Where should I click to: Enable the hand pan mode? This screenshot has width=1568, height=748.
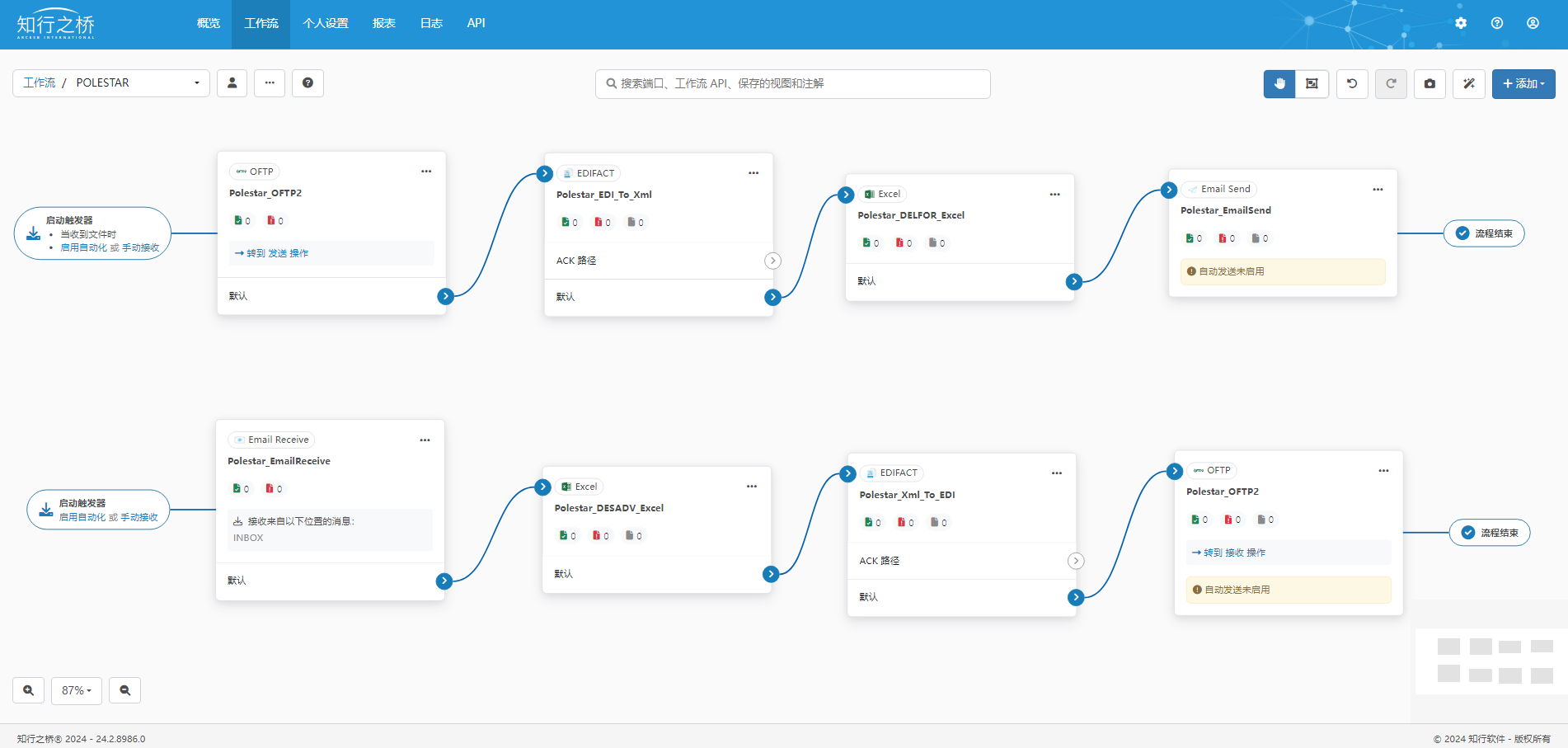[1279, 83]
